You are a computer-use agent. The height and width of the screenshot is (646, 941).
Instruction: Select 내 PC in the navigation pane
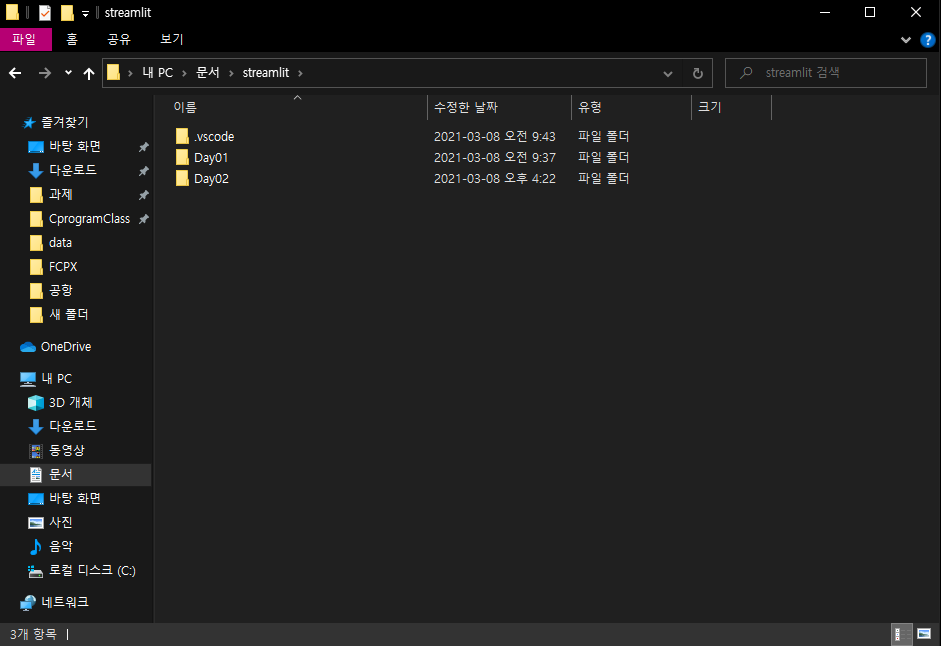pyautogui.click(x=56, y=379)
